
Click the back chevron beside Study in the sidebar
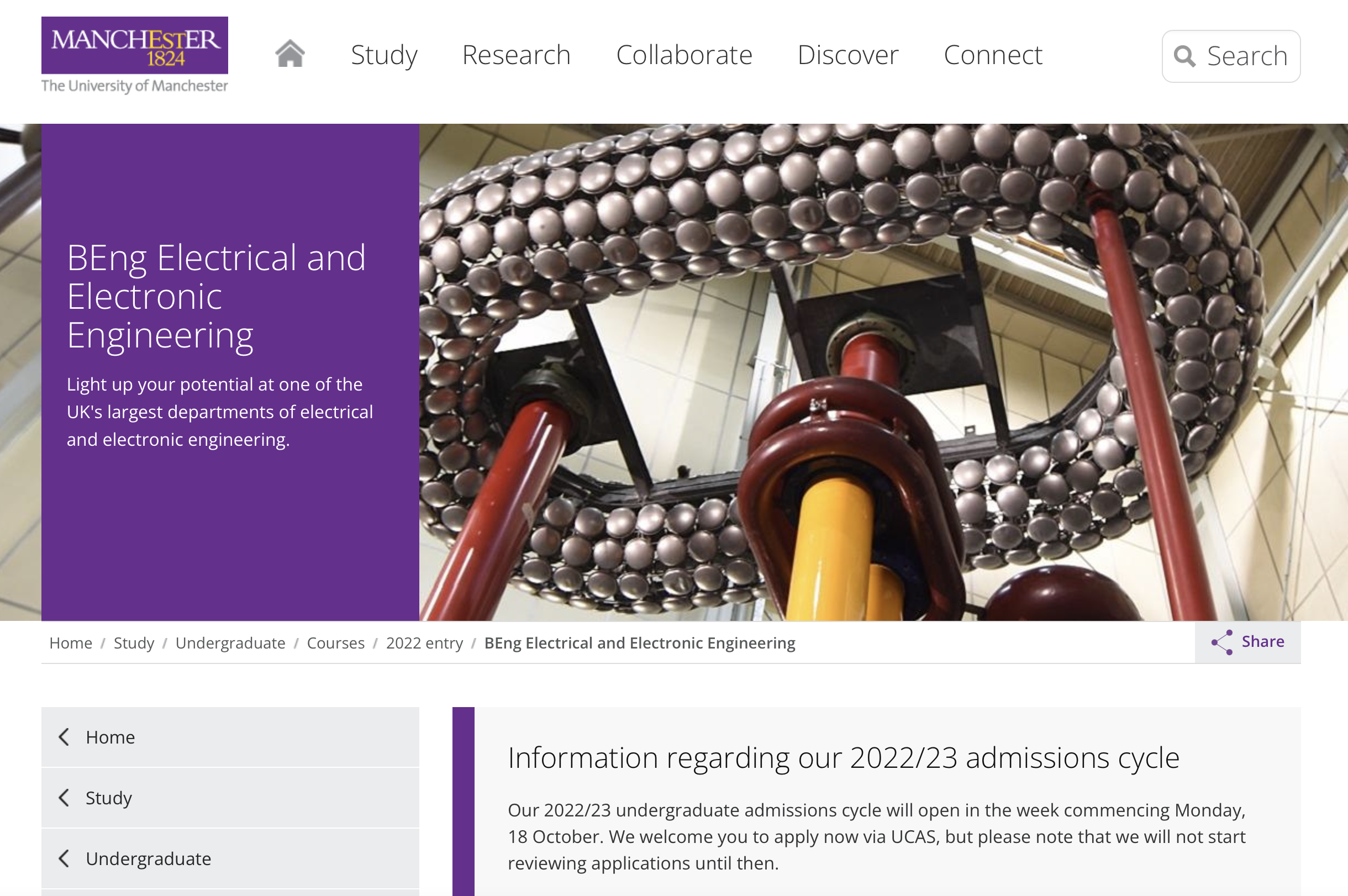pyautogui.click(x=64, y=797)
